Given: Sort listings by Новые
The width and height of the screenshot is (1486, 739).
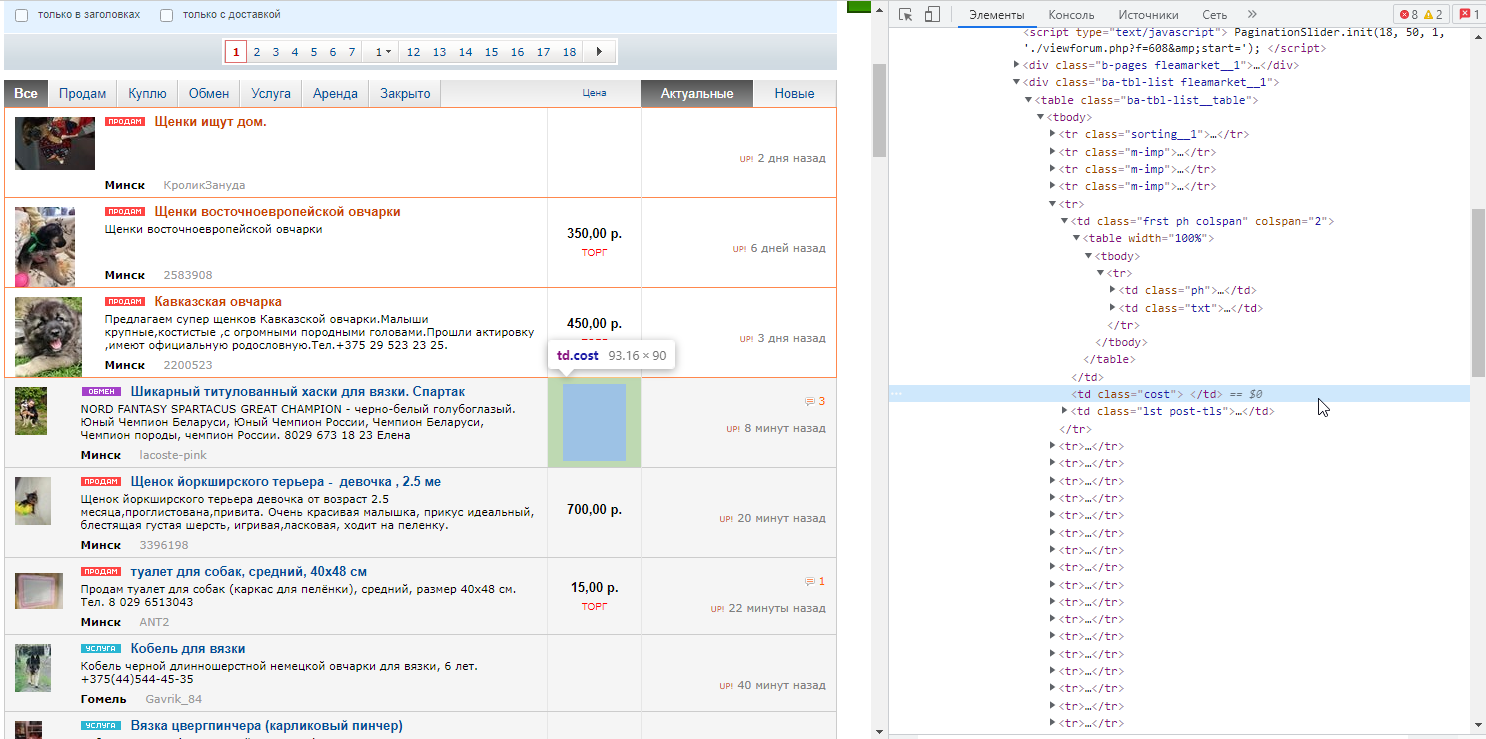Looking at the screenshot, I should pos(794,93).
